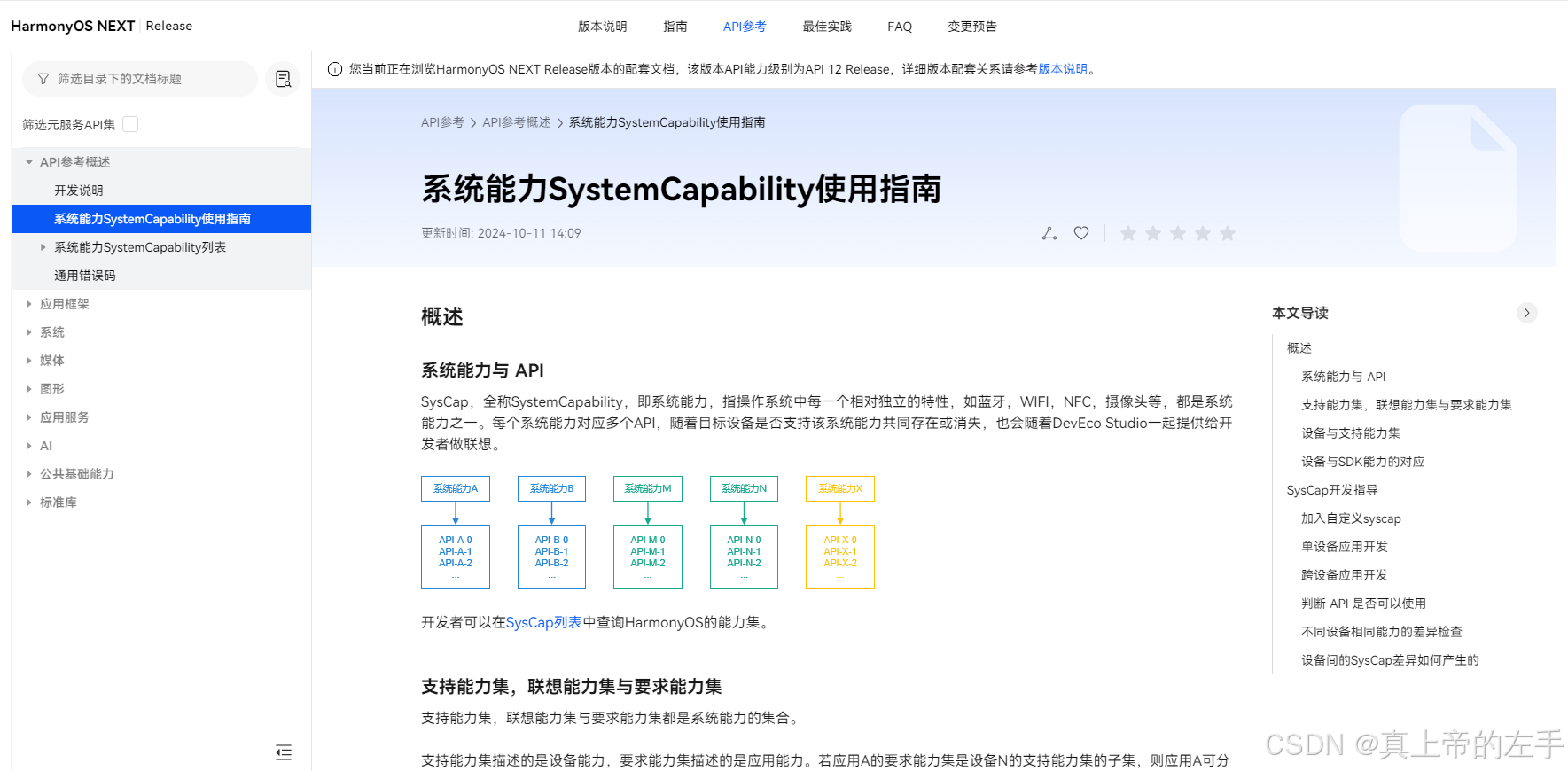The width and height of the screenshot is (1568, 771).
Task: Click the 版本说明 link in notice banner
Action: [x=1063, y=69]
